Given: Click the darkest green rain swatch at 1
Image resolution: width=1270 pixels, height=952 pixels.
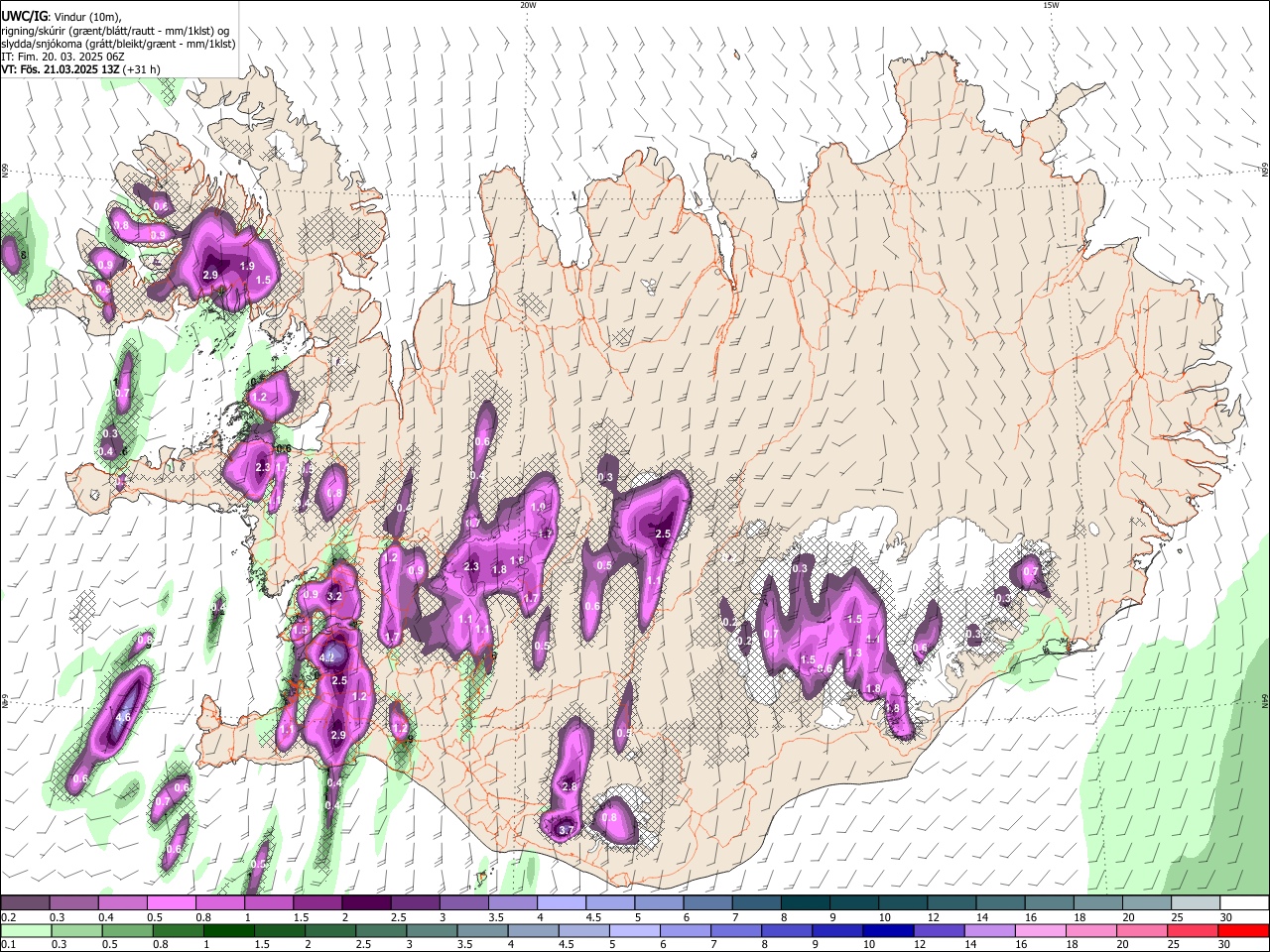Looking at the screenshot, I should pyautogui.click(x=229, y=930).
